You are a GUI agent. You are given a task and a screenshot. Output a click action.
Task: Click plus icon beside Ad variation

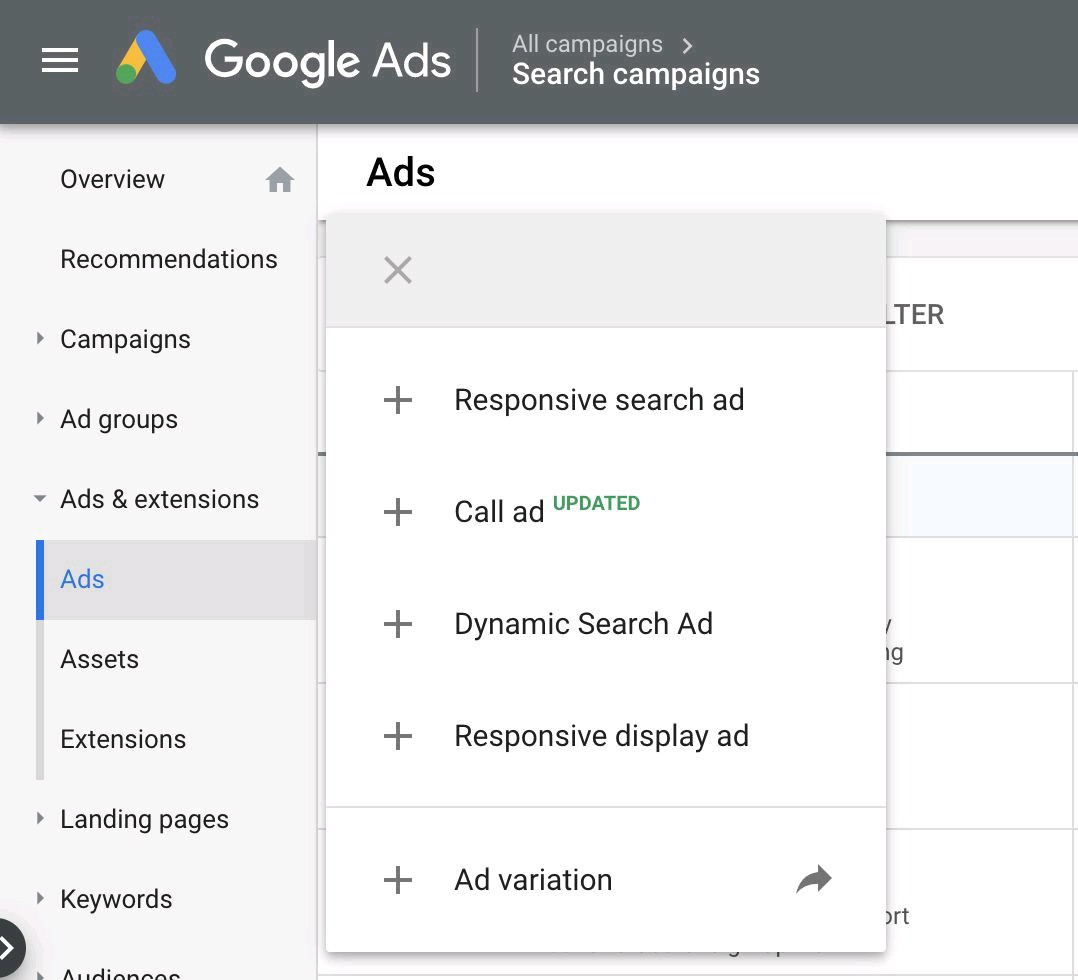click(x=398, y=880)
